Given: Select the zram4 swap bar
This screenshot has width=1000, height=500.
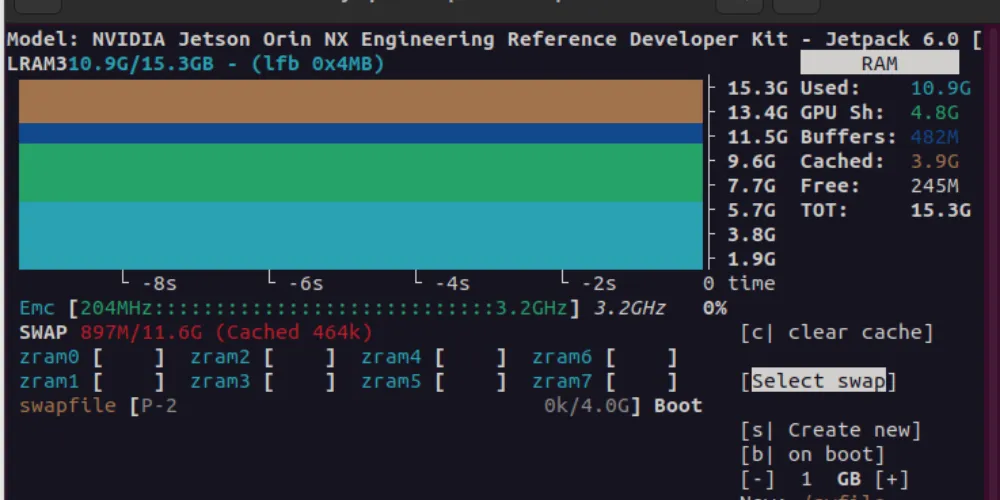Looking at the screenshot, I should 471,357.
